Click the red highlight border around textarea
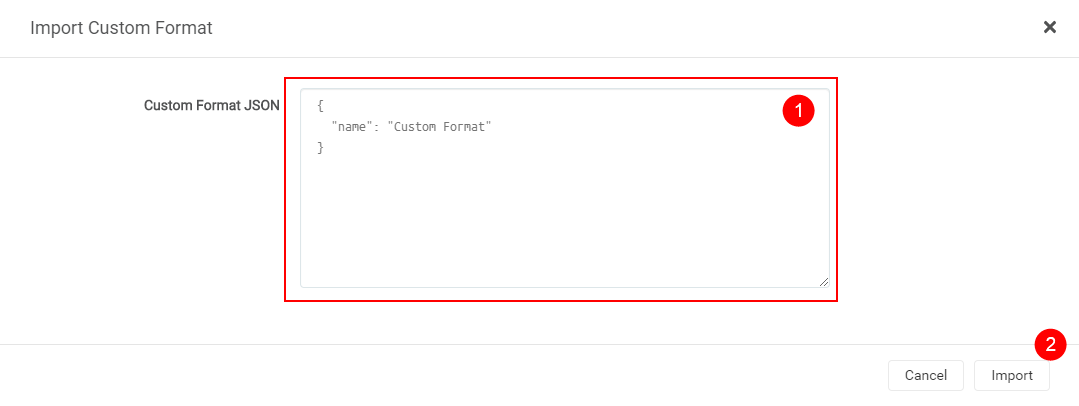1079x406 pixels. pyautogui.click(x=285, y=200)
